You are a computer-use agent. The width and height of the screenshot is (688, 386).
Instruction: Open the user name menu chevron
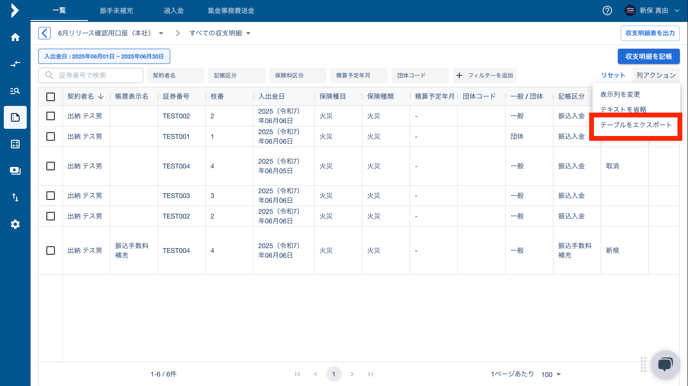(x=677, y=11)
